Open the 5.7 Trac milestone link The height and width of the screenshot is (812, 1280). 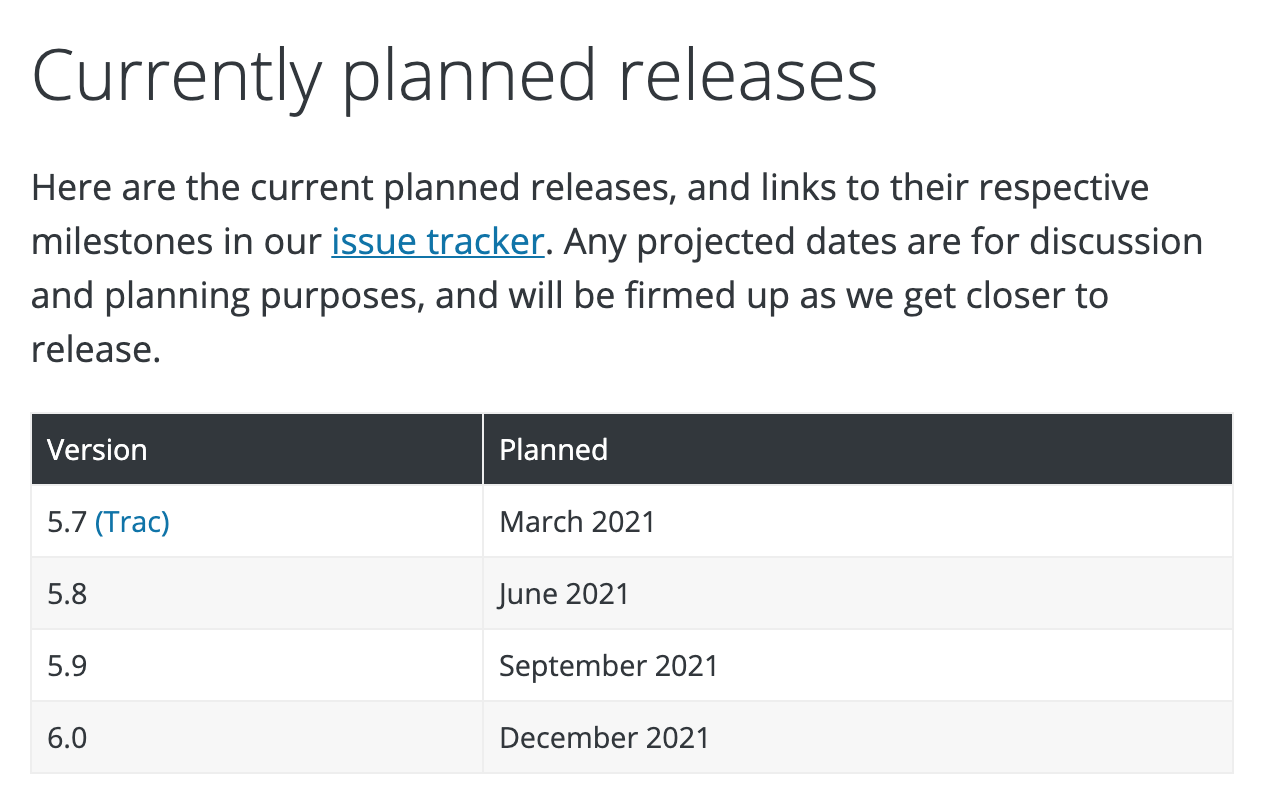[x=132, y=521]
